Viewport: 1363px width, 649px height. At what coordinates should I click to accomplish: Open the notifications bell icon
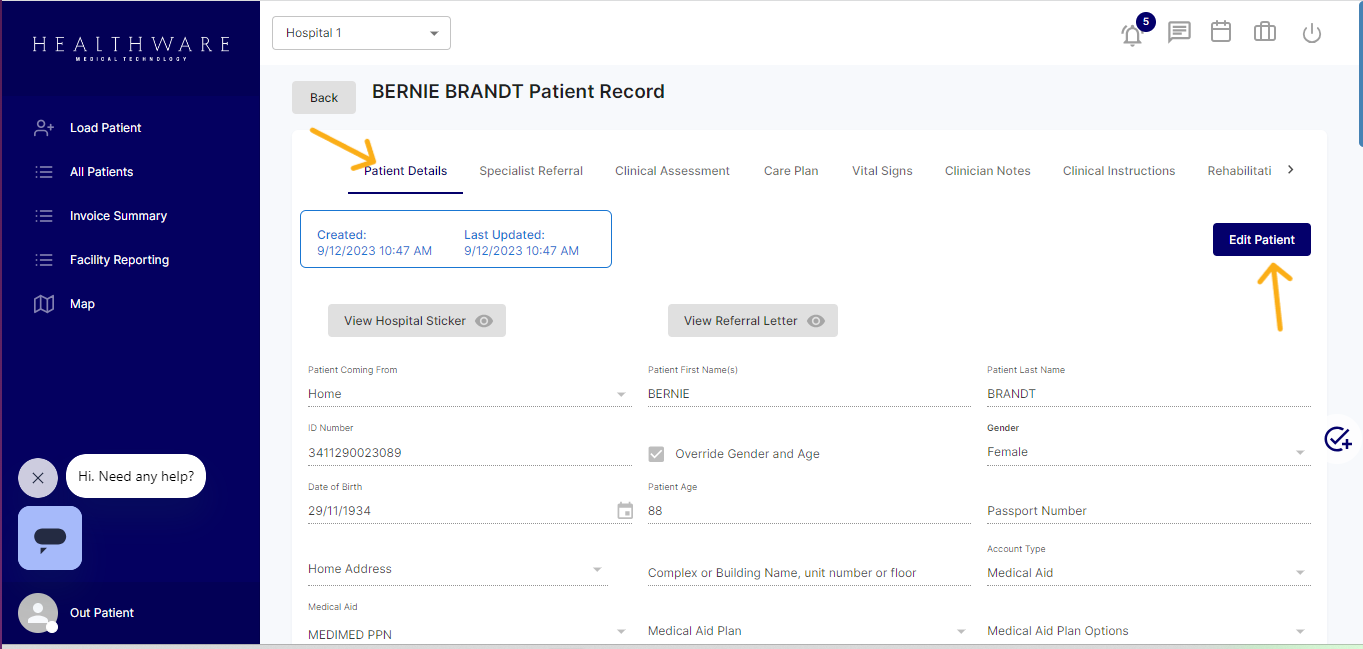1132,35
